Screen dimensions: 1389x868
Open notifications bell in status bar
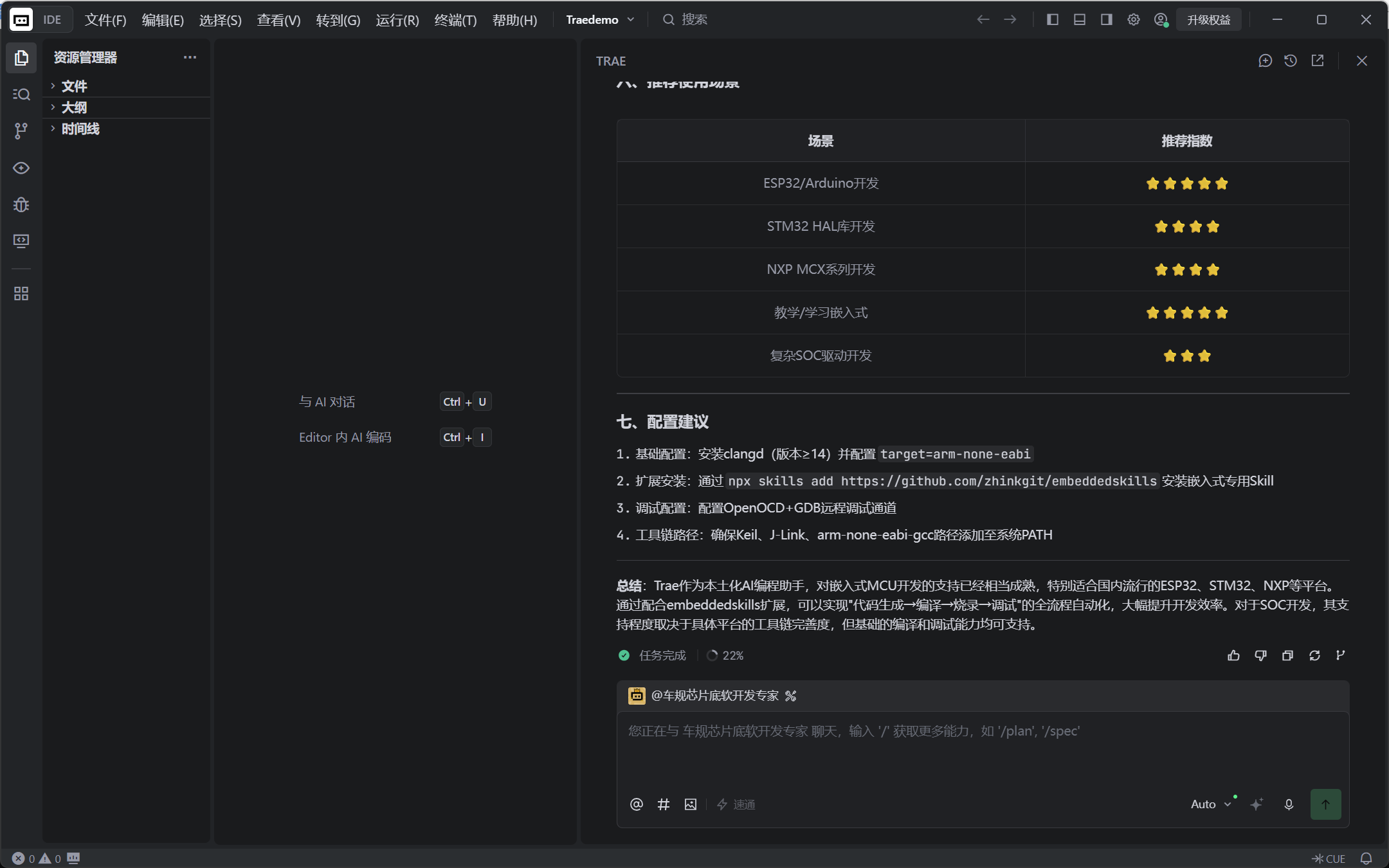point(1366,858)
